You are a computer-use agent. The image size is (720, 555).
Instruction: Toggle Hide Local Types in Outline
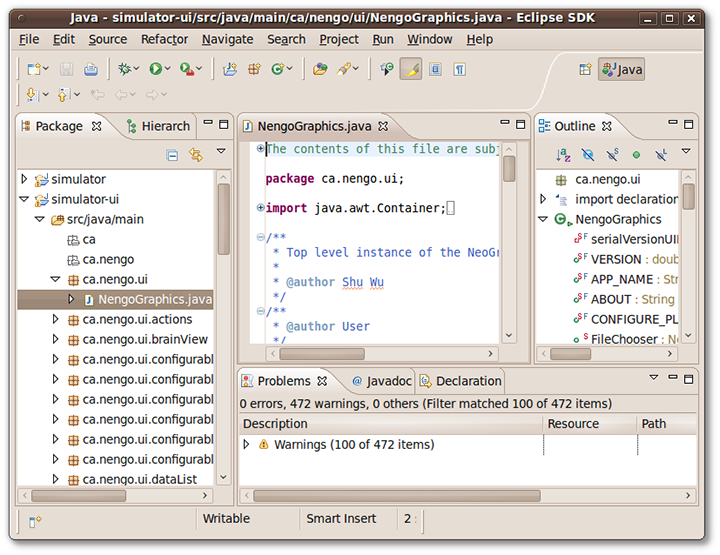point(661,155)
